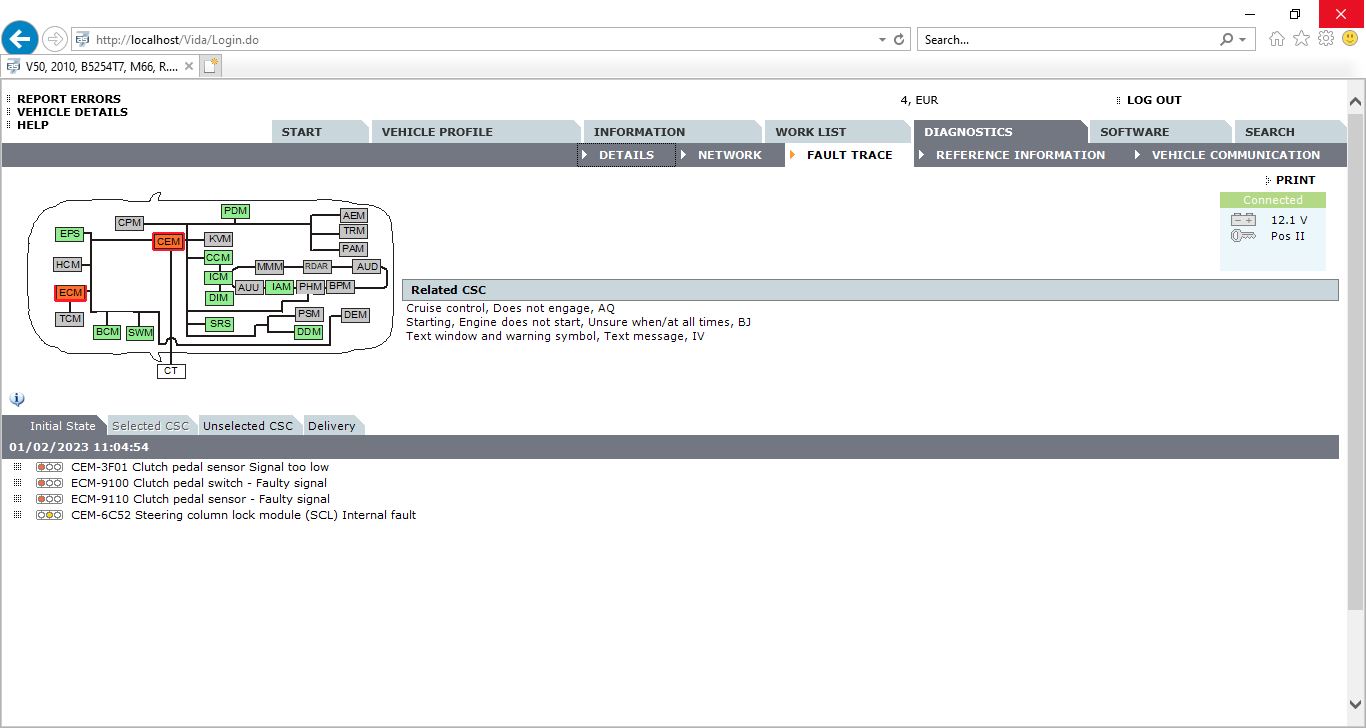Viewport: 1366px width, 728px height.
Task: Click the Log Out link
Action: 1153,100
